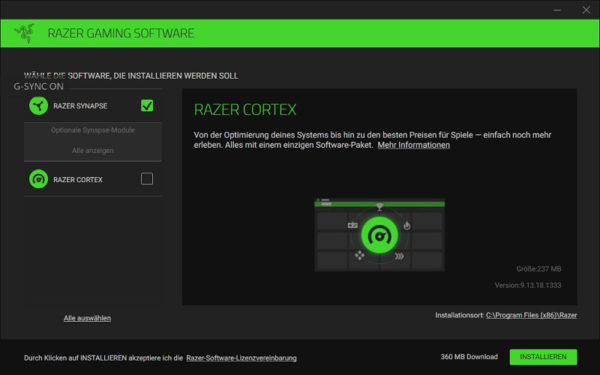The height and width of the screenshot is (375, 600).
Task: Select the Razer Synapse green icon
Action: coord(39,106)
